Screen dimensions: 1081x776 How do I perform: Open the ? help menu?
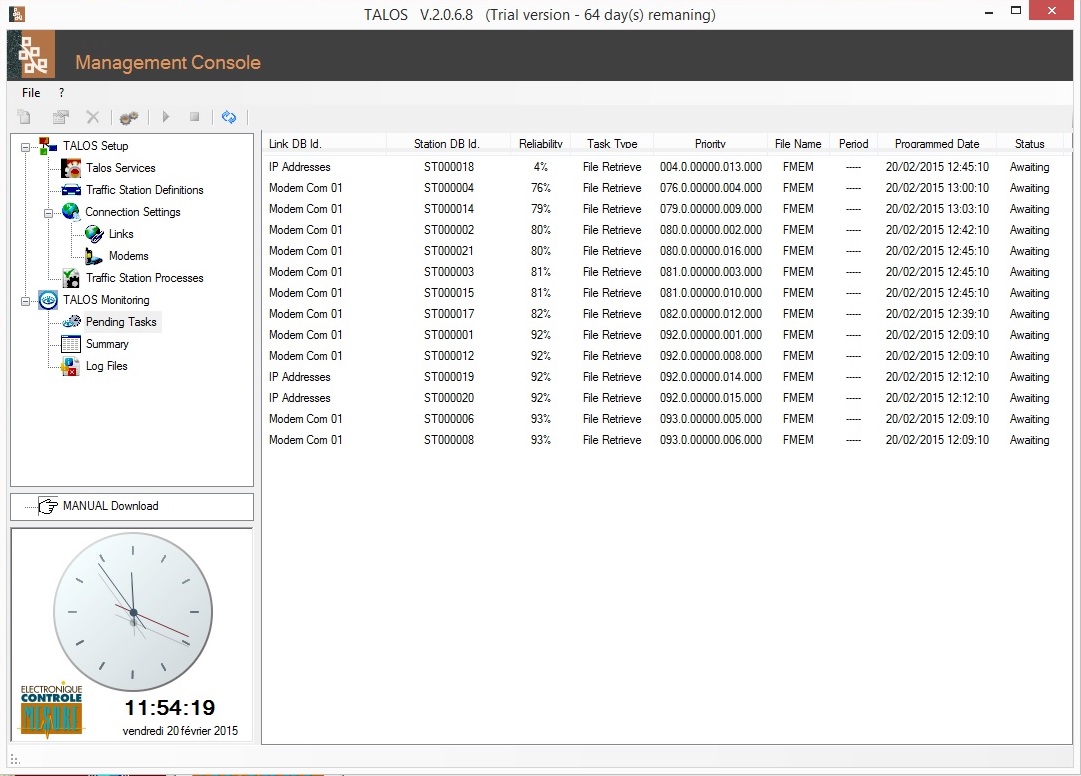(61, 92)
